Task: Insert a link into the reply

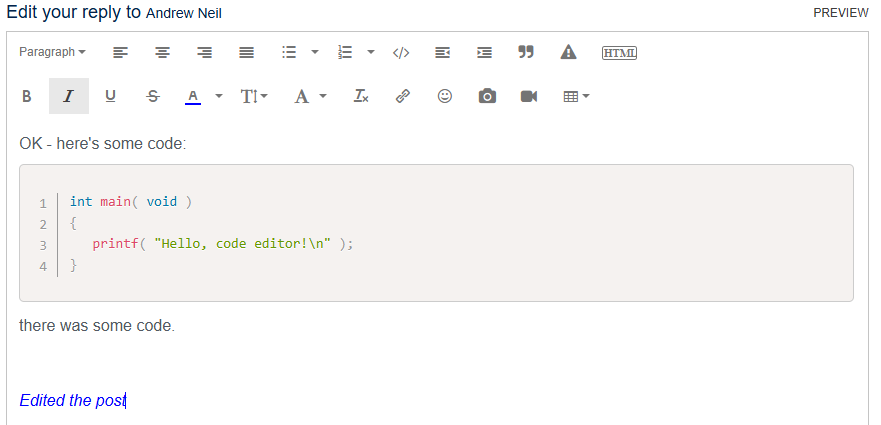Action: 403,96
